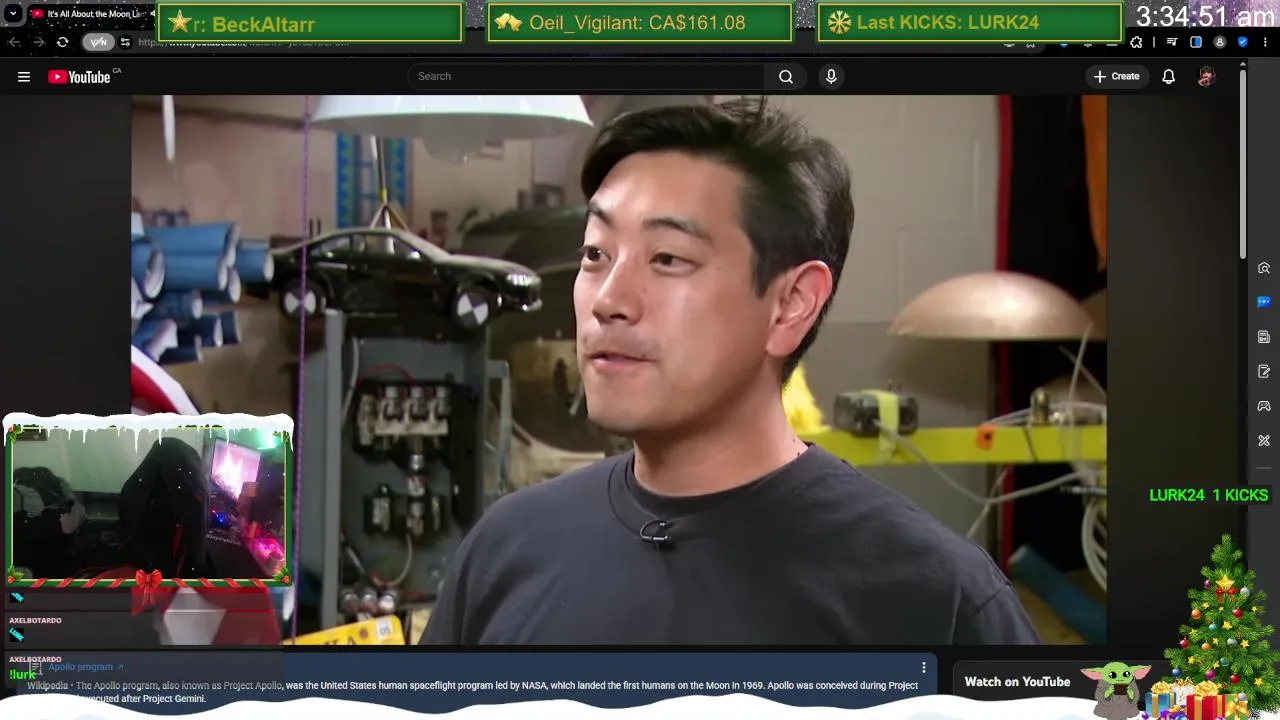Viewport: 1280px width, 720px height.
Task: Click the 3:34:51 am clock overlay
Action: [x=1205, y=16]
